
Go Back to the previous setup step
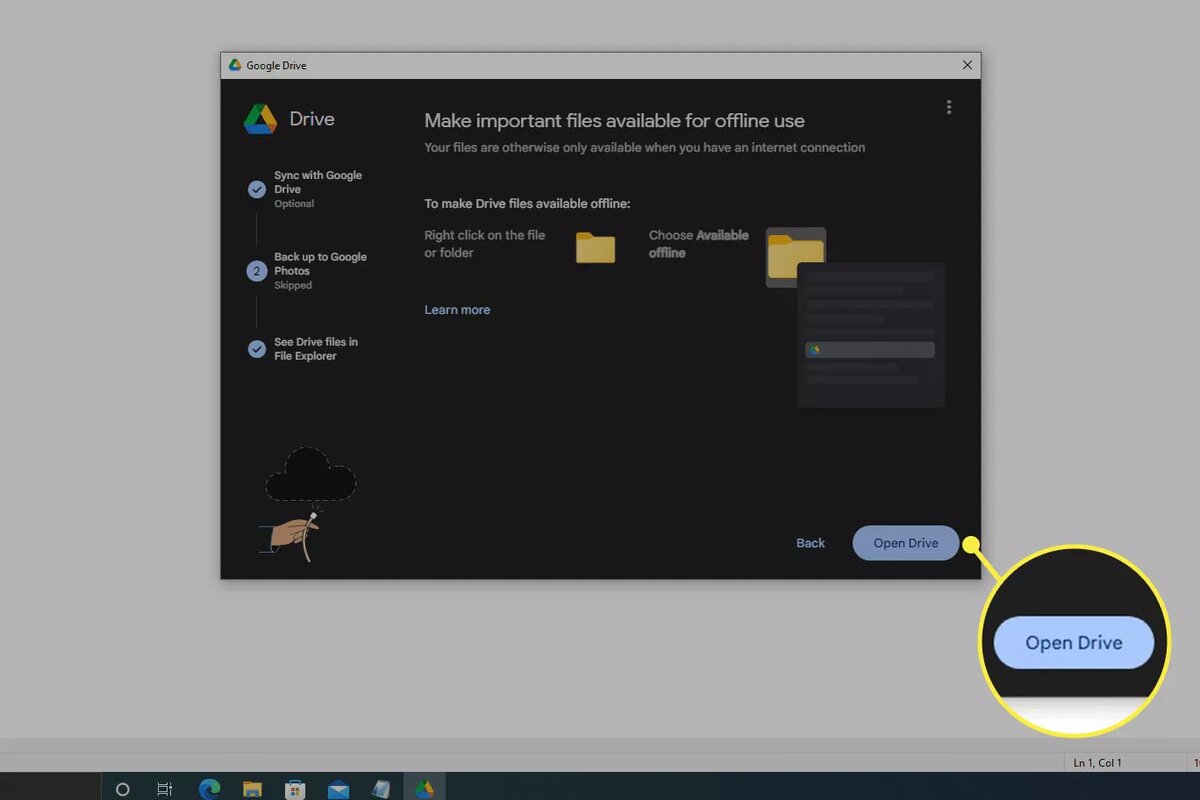(x=810, y=543)
